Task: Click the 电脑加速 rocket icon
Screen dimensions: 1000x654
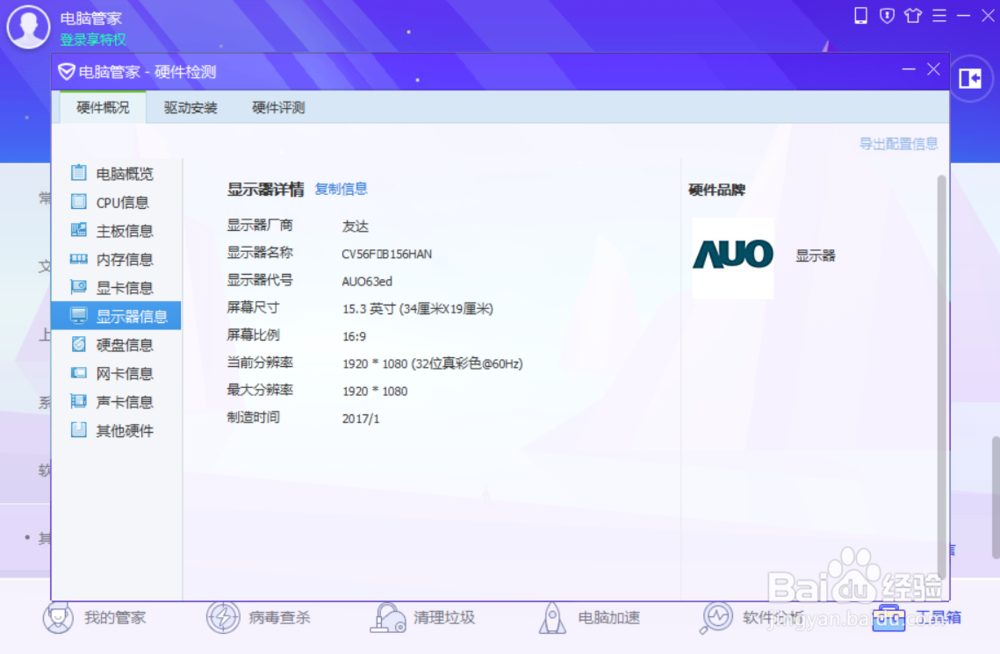Action: point(552,618)
